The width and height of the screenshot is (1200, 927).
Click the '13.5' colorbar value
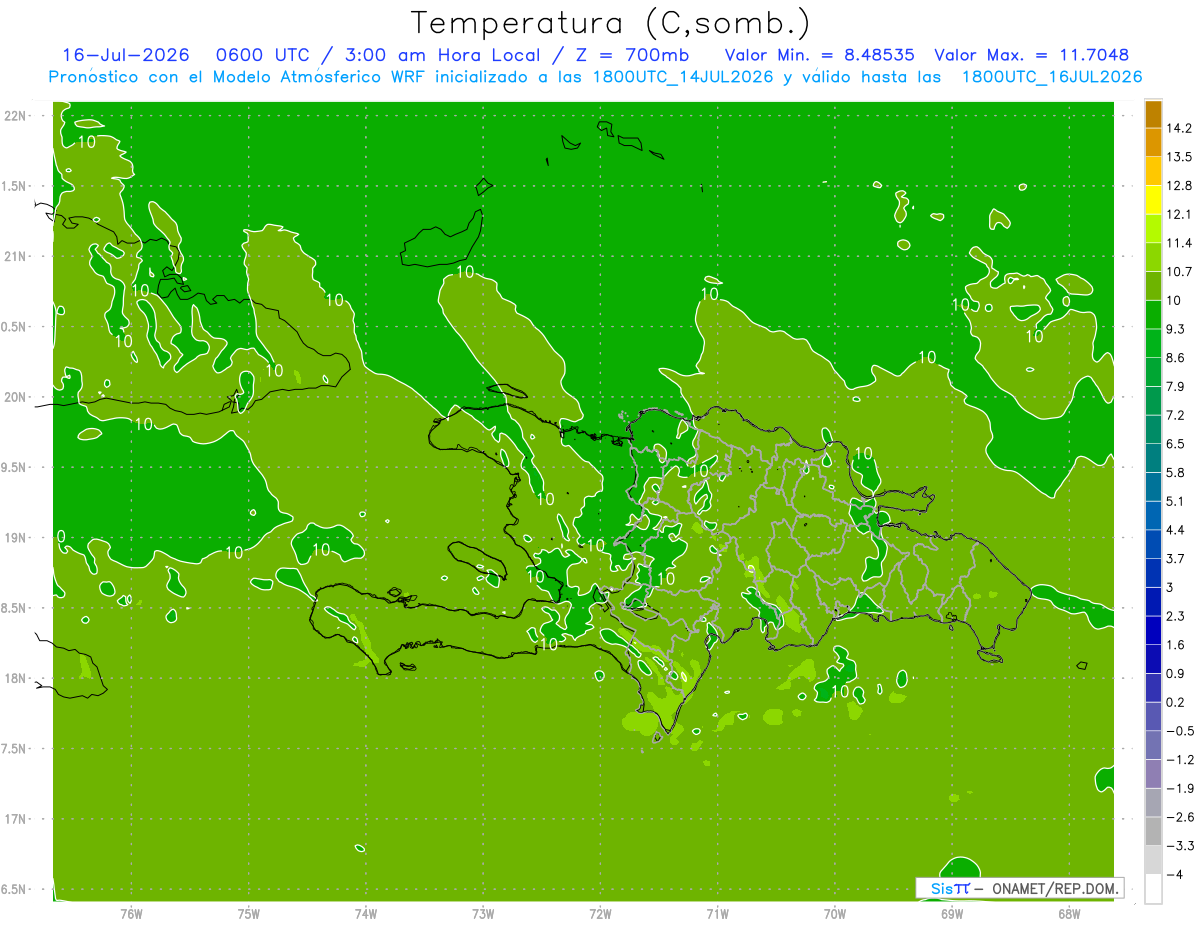1180,157
